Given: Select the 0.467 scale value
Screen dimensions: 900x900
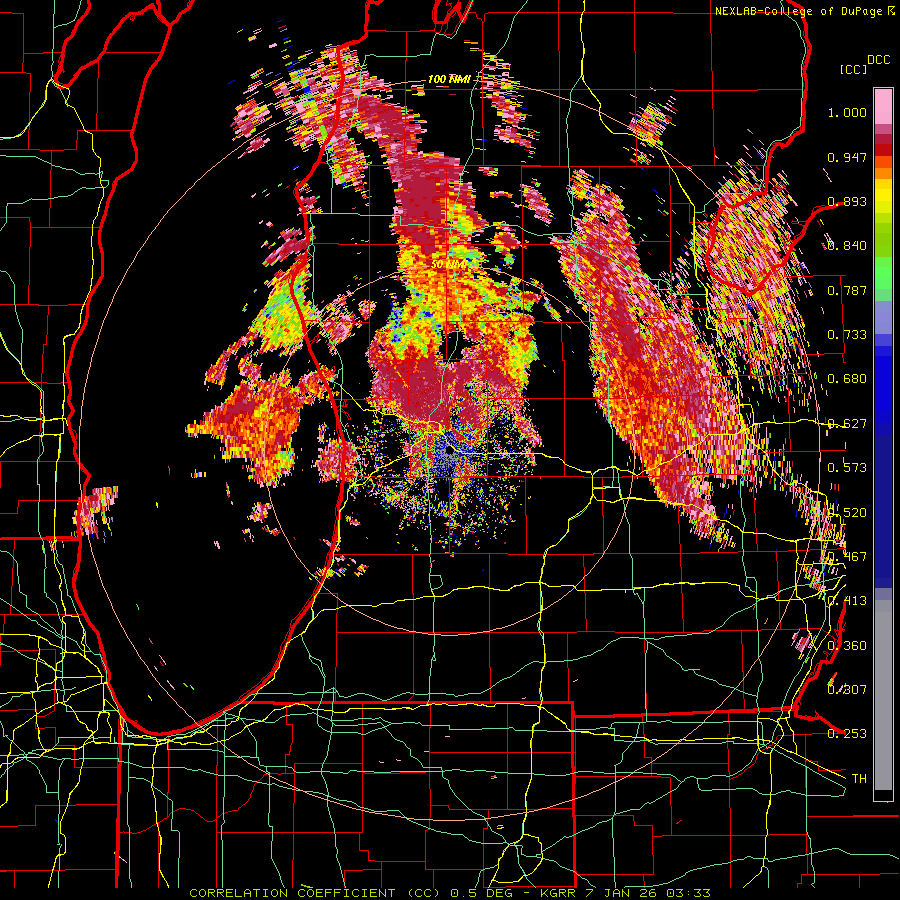Looking at the screenshot, I should coord(847,557).
